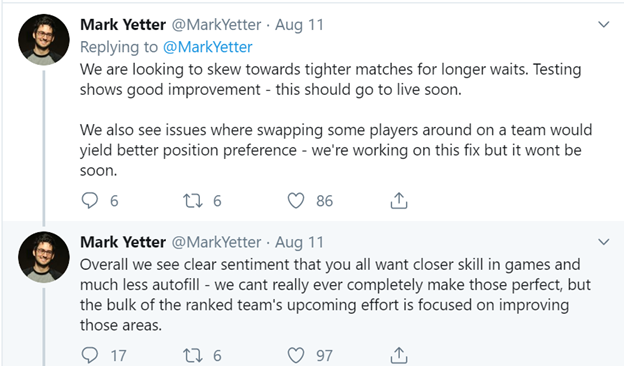624x366 pixels.
Task: View the first tweet's profile avatar
Action: point(44,39)
